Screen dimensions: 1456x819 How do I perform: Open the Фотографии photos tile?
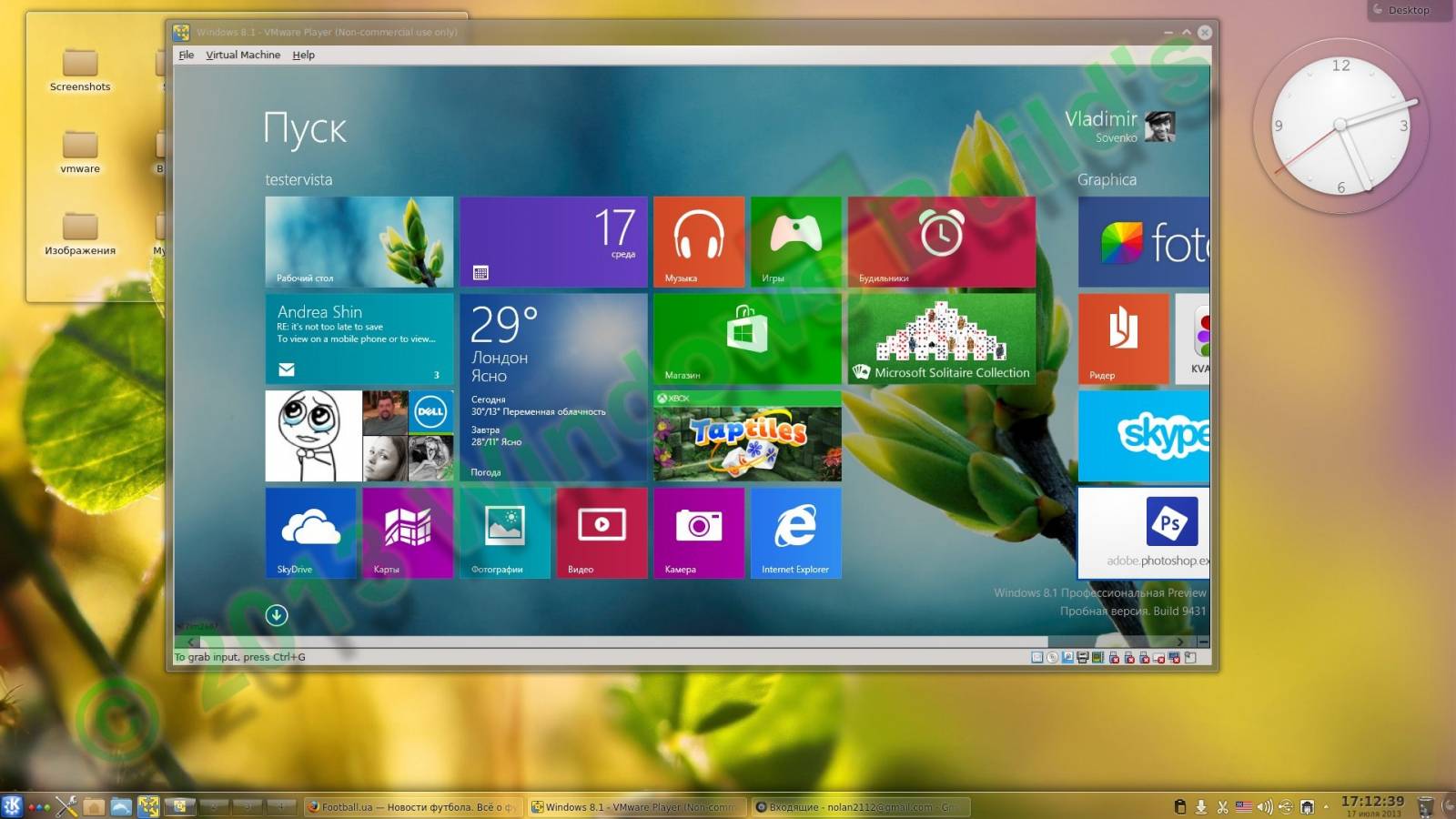point(505,533)
